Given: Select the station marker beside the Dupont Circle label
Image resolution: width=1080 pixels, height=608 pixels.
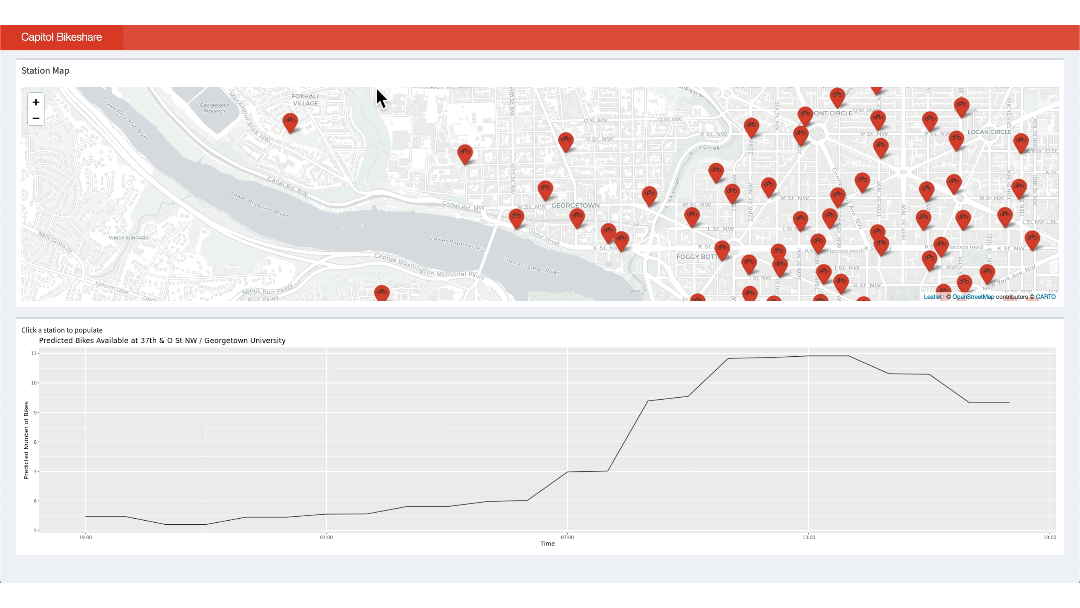Looking at the screenshot, I should (805, 116).
